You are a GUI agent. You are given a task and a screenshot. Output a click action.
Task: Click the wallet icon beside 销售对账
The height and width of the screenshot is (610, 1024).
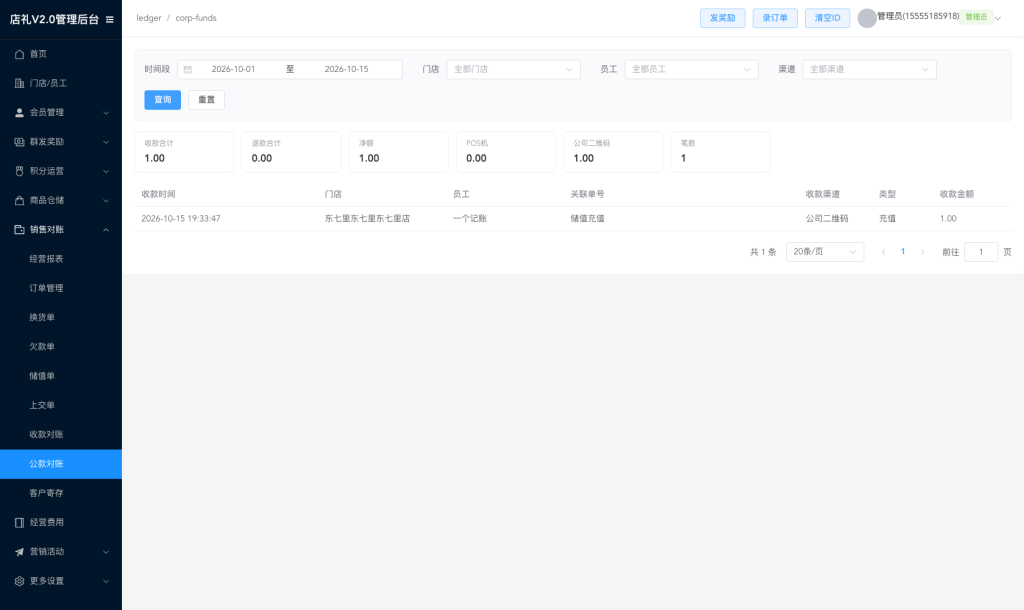[x=20, y=229]
